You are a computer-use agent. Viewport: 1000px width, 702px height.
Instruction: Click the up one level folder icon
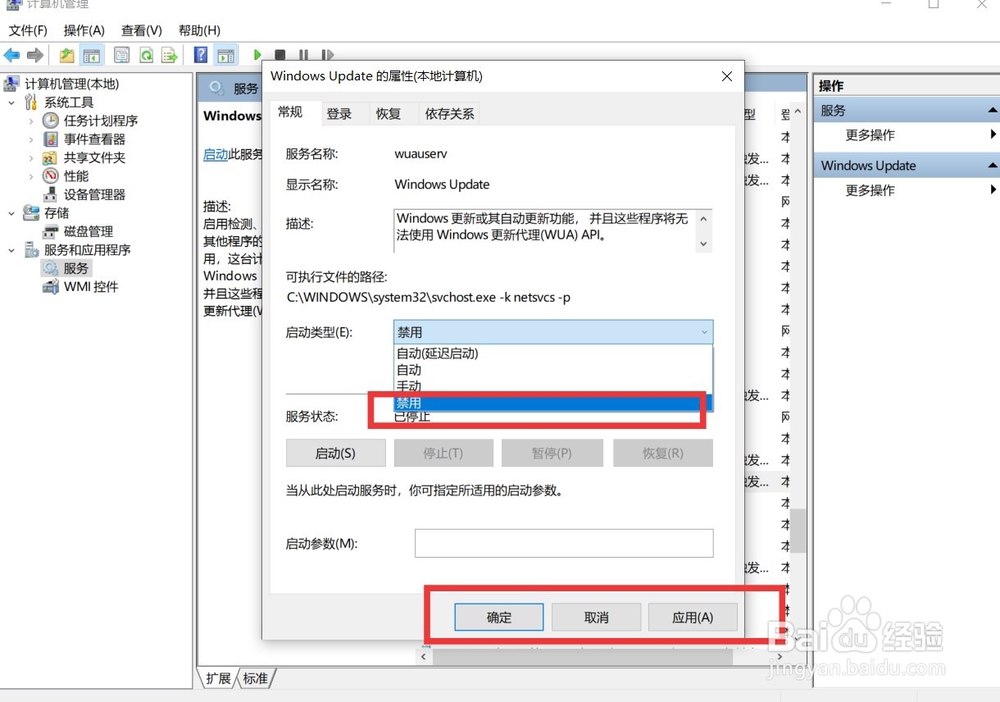pyautogui.click(x=67, y=55)
